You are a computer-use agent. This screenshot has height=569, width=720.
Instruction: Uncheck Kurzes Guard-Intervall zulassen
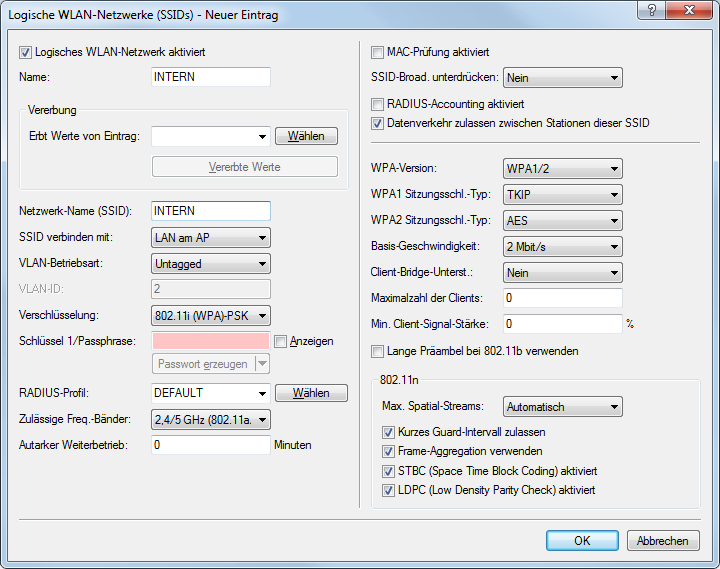[389, 432]
